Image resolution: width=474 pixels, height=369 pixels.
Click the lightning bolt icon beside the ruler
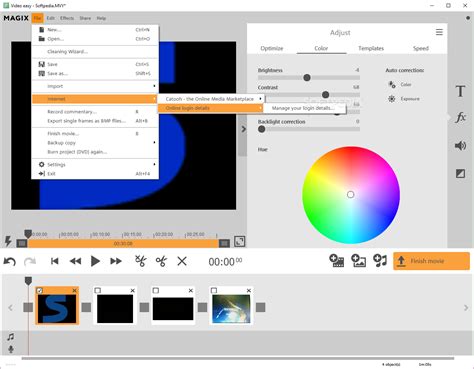[8, 241]
